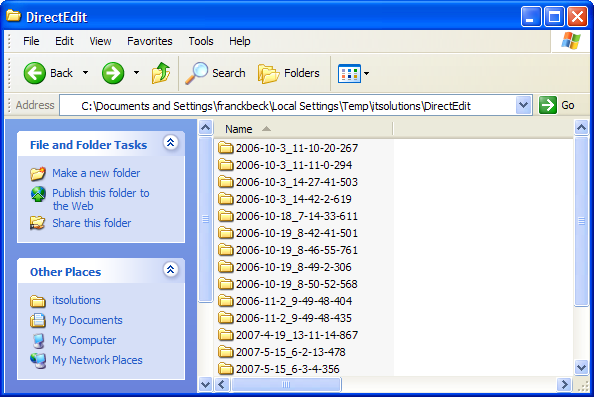The image size is (594, 397).
Task: Expand the Address bar dropdown
Action: point(523,105)
